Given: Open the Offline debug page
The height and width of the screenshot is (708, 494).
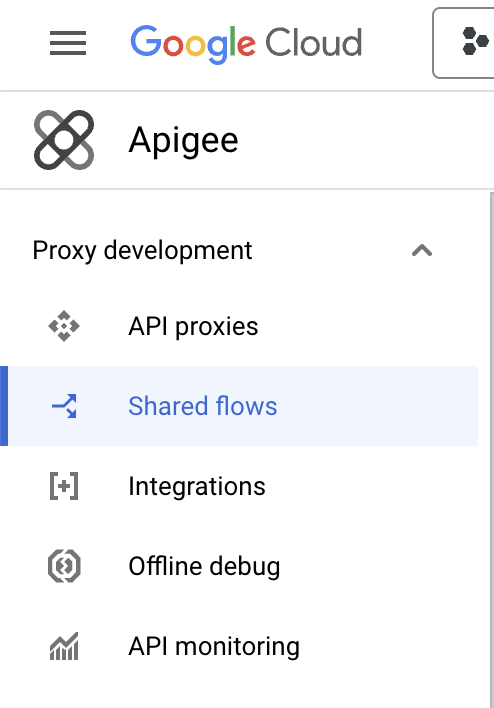Looking at the screenshot, I should click(x=204, y=566).
